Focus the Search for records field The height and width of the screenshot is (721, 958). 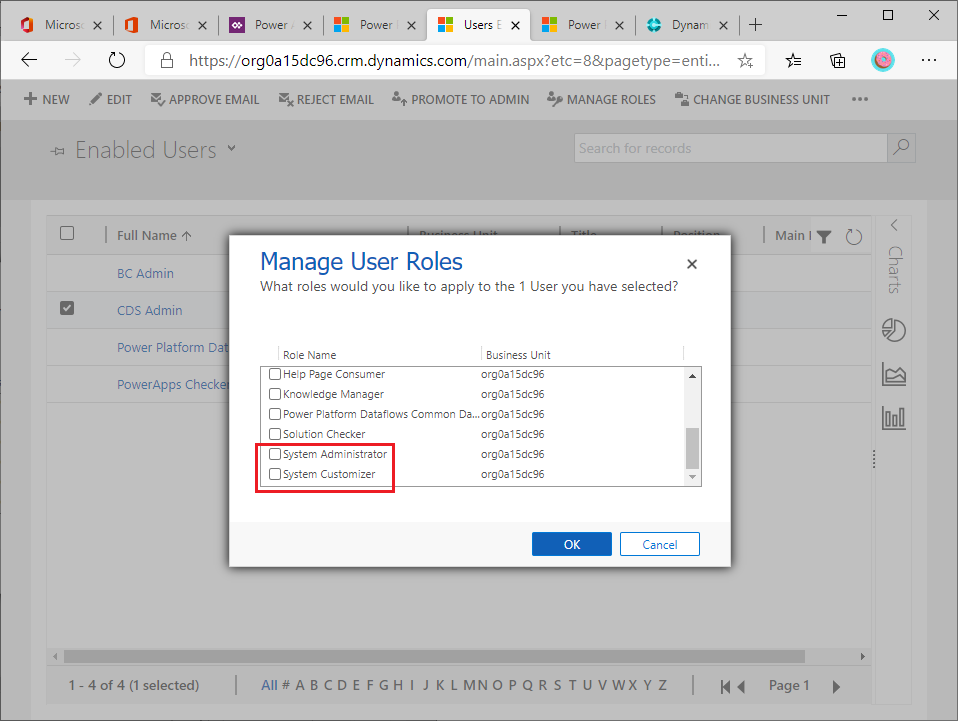click(x=730, y=148)
